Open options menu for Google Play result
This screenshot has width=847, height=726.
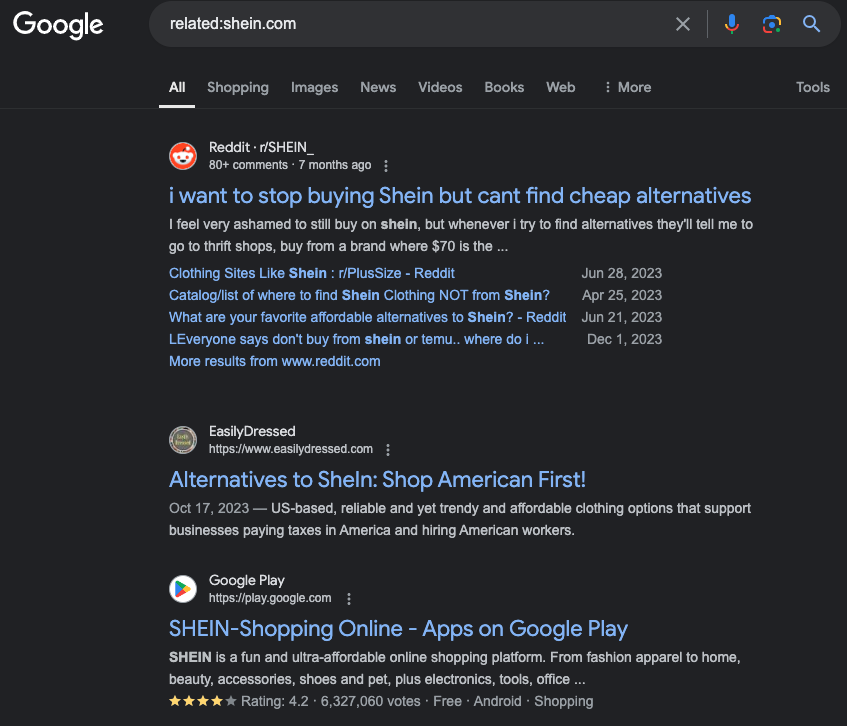pyautogui.click(x=349, y=599)
